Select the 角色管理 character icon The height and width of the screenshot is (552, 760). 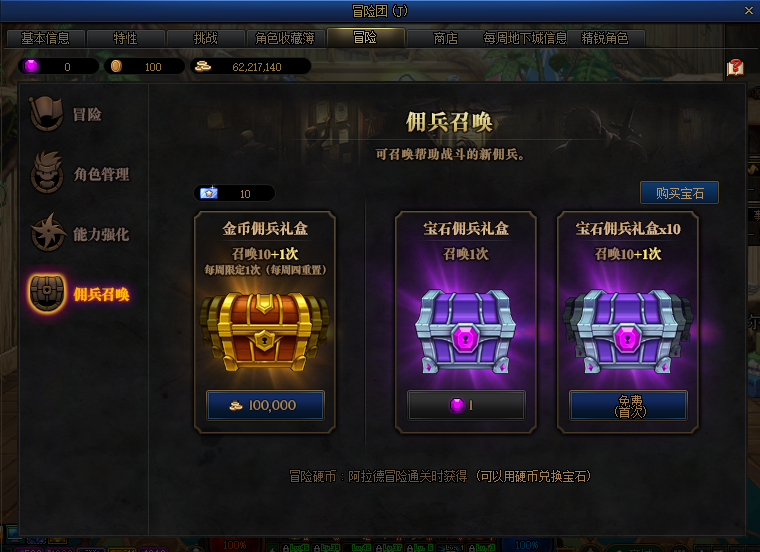pos(47,173)
